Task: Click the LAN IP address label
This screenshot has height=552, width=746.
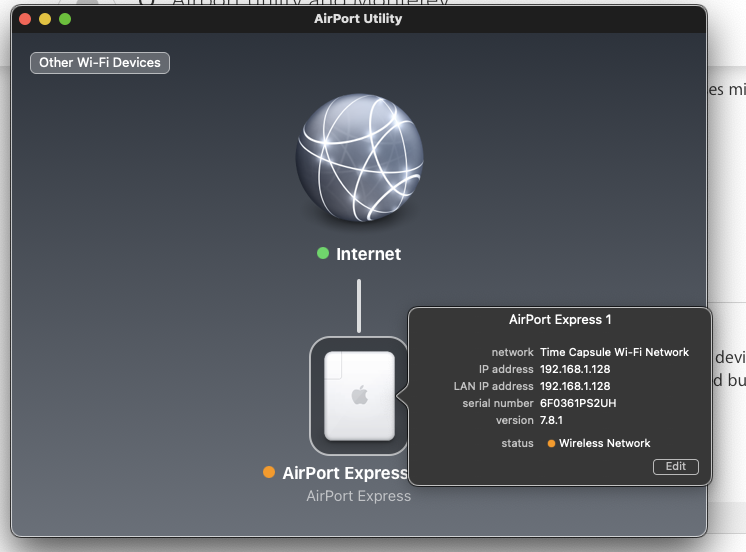Action: coord(493,386)
